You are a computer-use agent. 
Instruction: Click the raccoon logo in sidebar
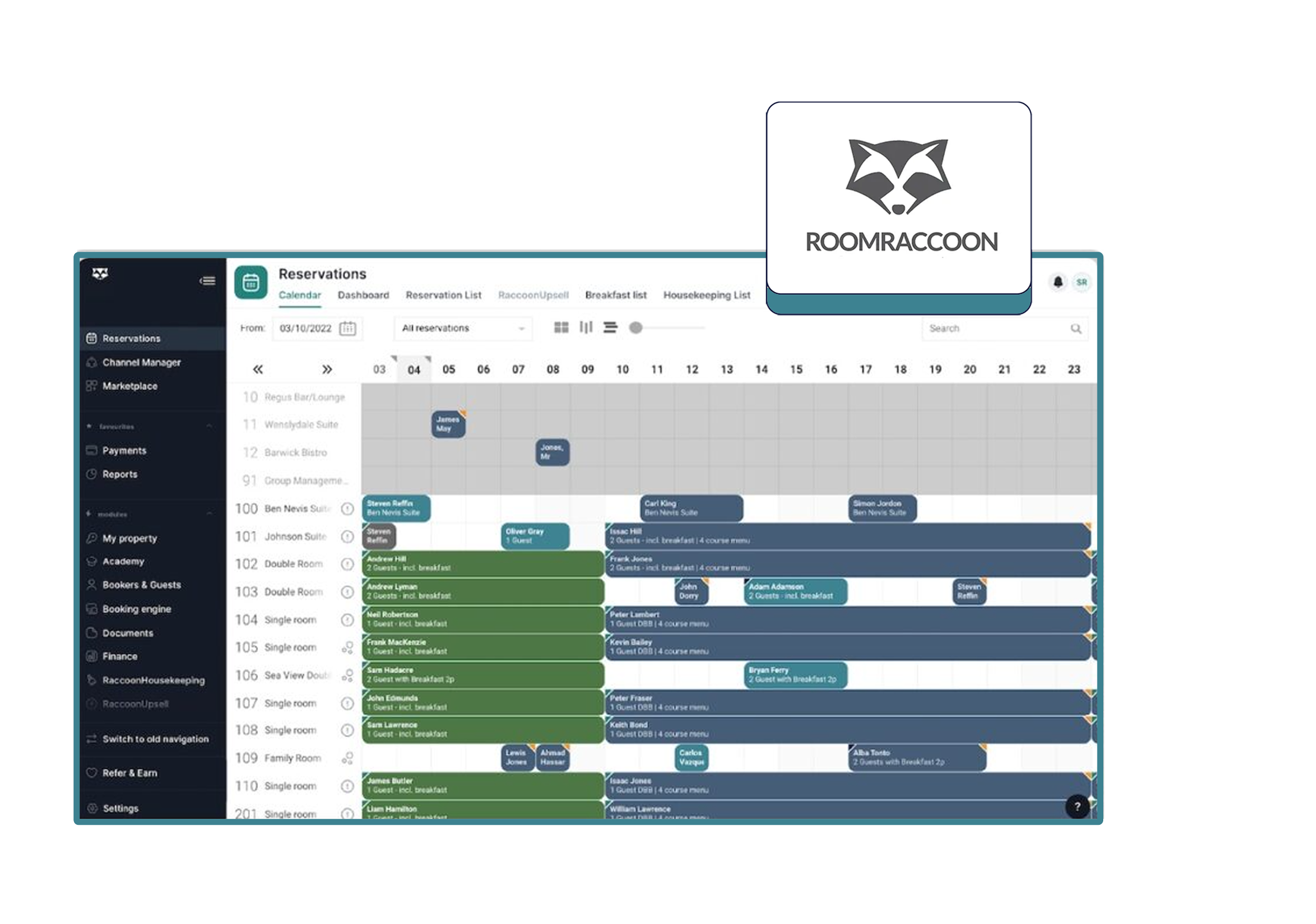[100, 273]
